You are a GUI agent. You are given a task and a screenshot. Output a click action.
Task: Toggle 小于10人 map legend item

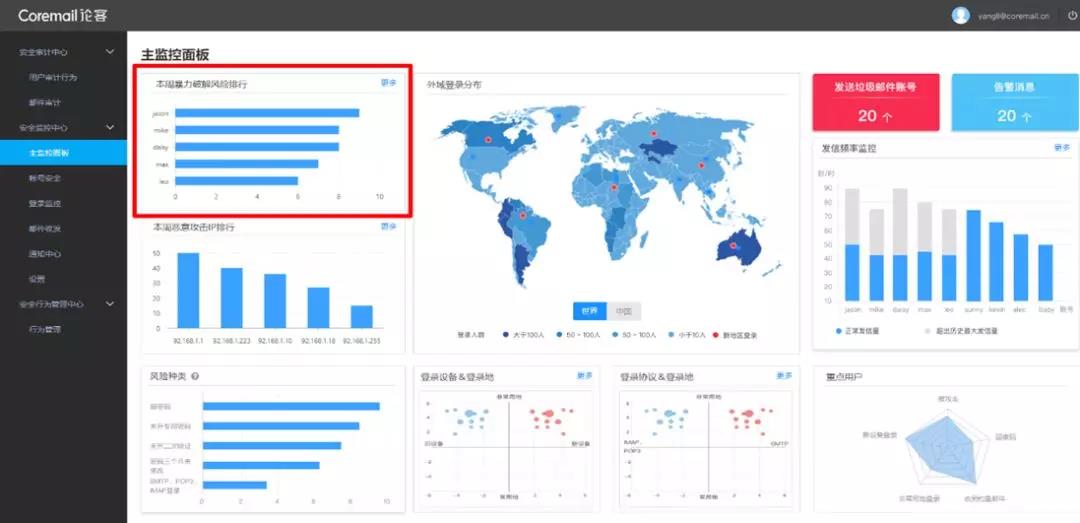pos(689,335)
